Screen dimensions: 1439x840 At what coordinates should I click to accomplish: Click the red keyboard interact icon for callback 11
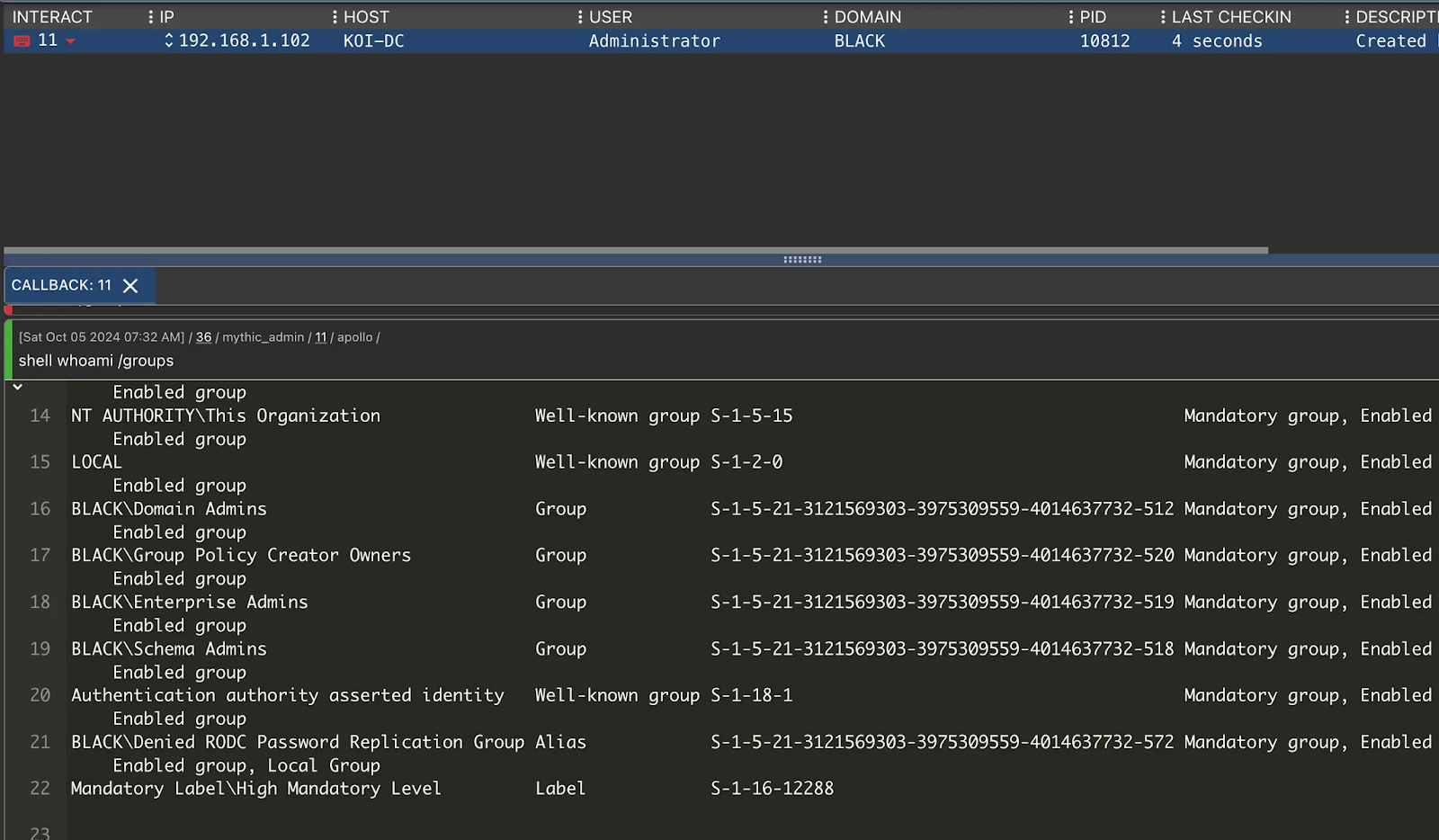pos(22,40)
